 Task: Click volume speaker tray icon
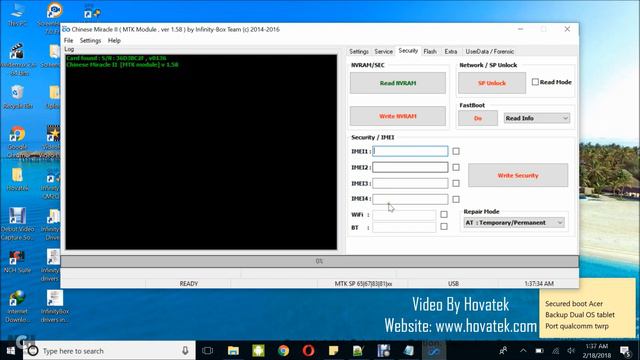571,351
